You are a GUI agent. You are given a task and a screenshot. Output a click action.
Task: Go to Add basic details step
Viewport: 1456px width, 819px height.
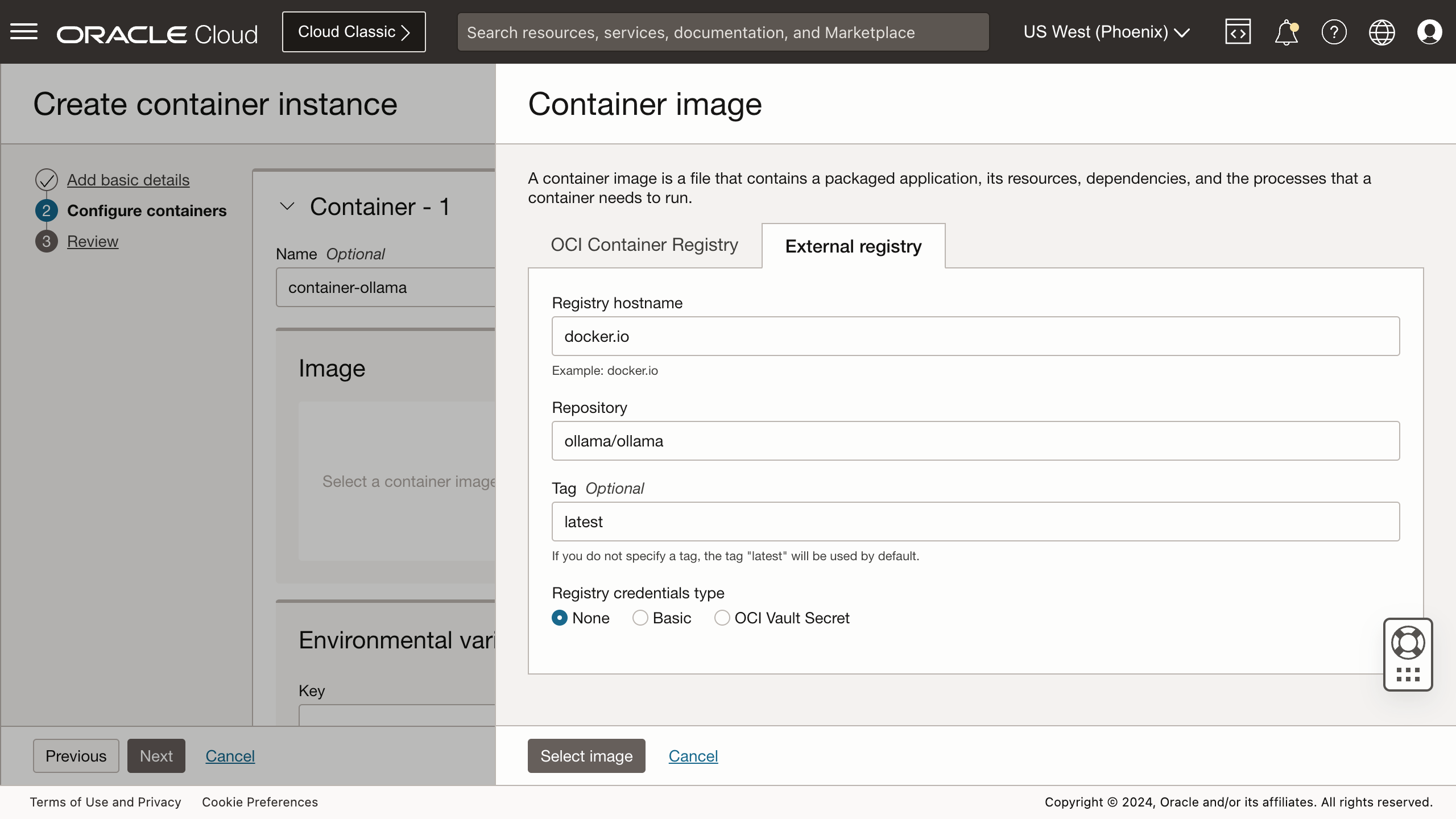(x=128, y=180)
